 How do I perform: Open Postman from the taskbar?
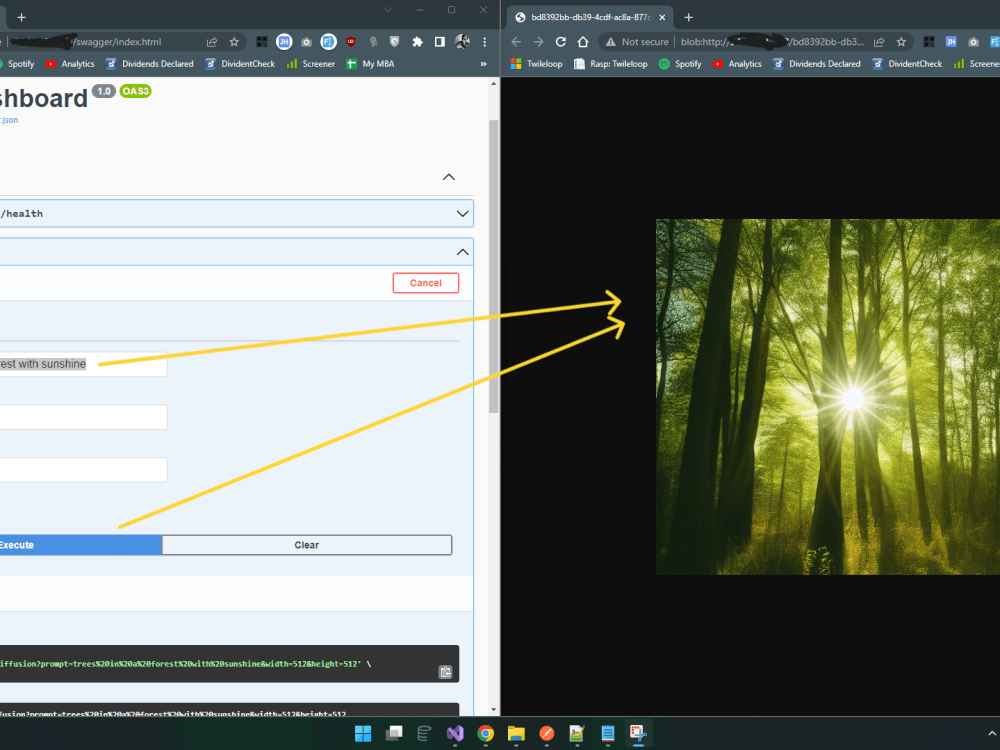(547, 734)
